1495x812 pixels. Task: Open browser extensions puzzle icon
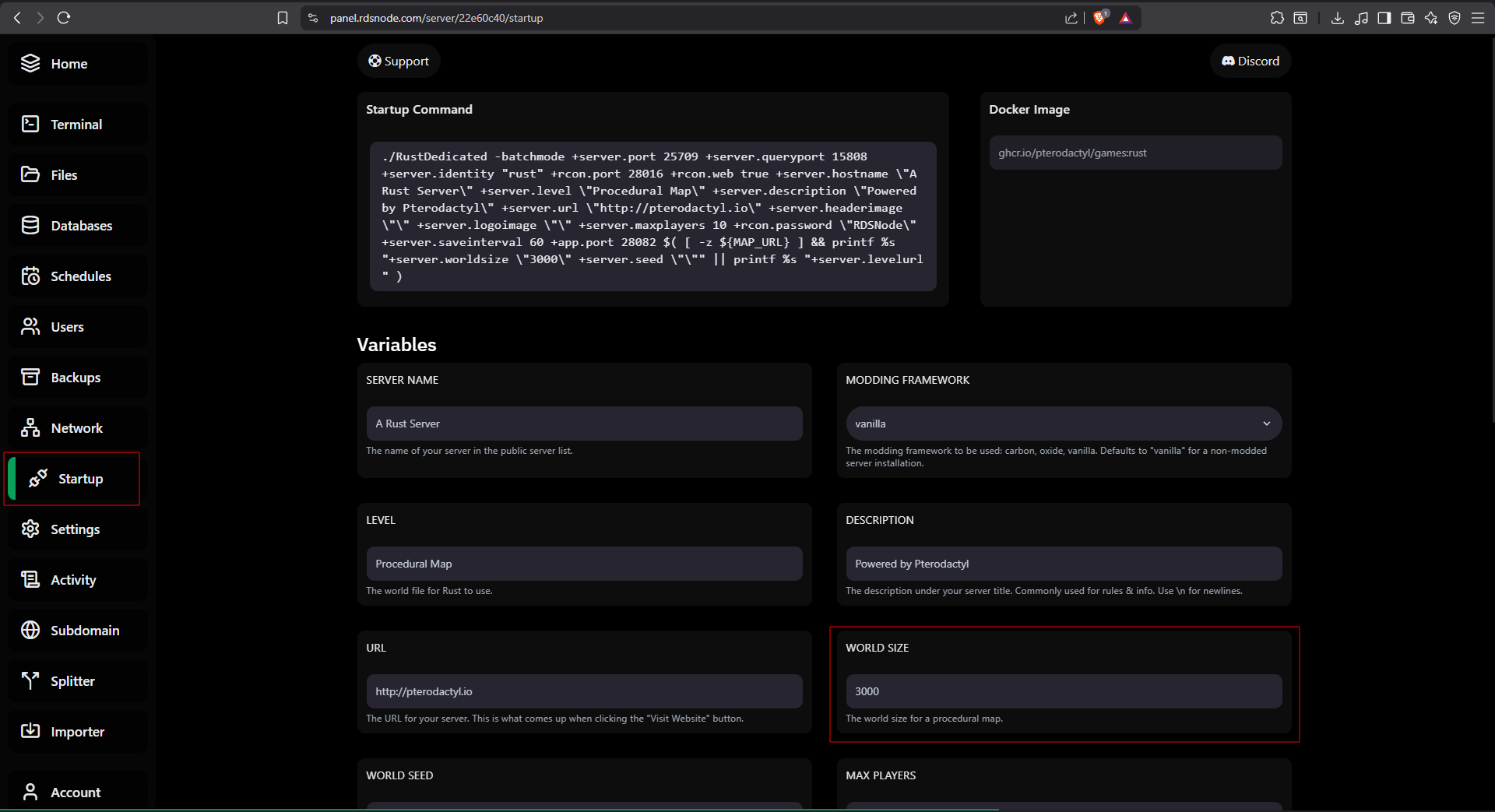pyautogui.click(x=1277, y=18)
